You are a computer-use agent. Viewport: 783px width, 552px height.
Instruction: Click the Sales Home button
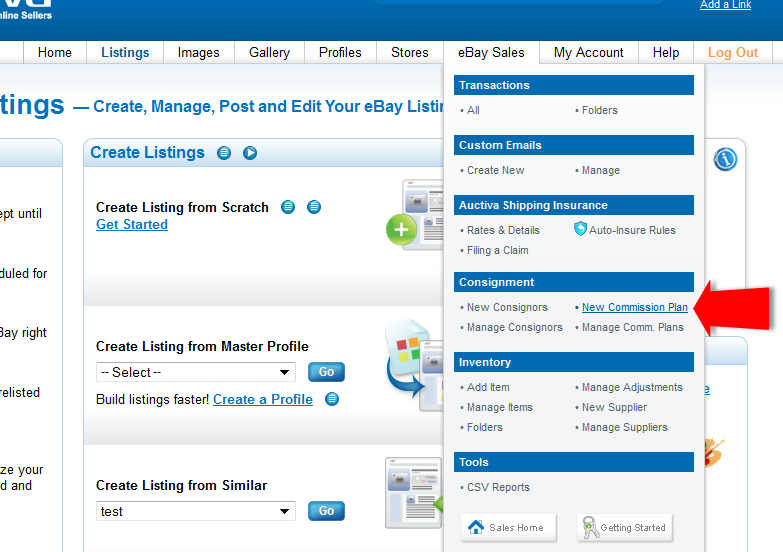click(508, 528)
